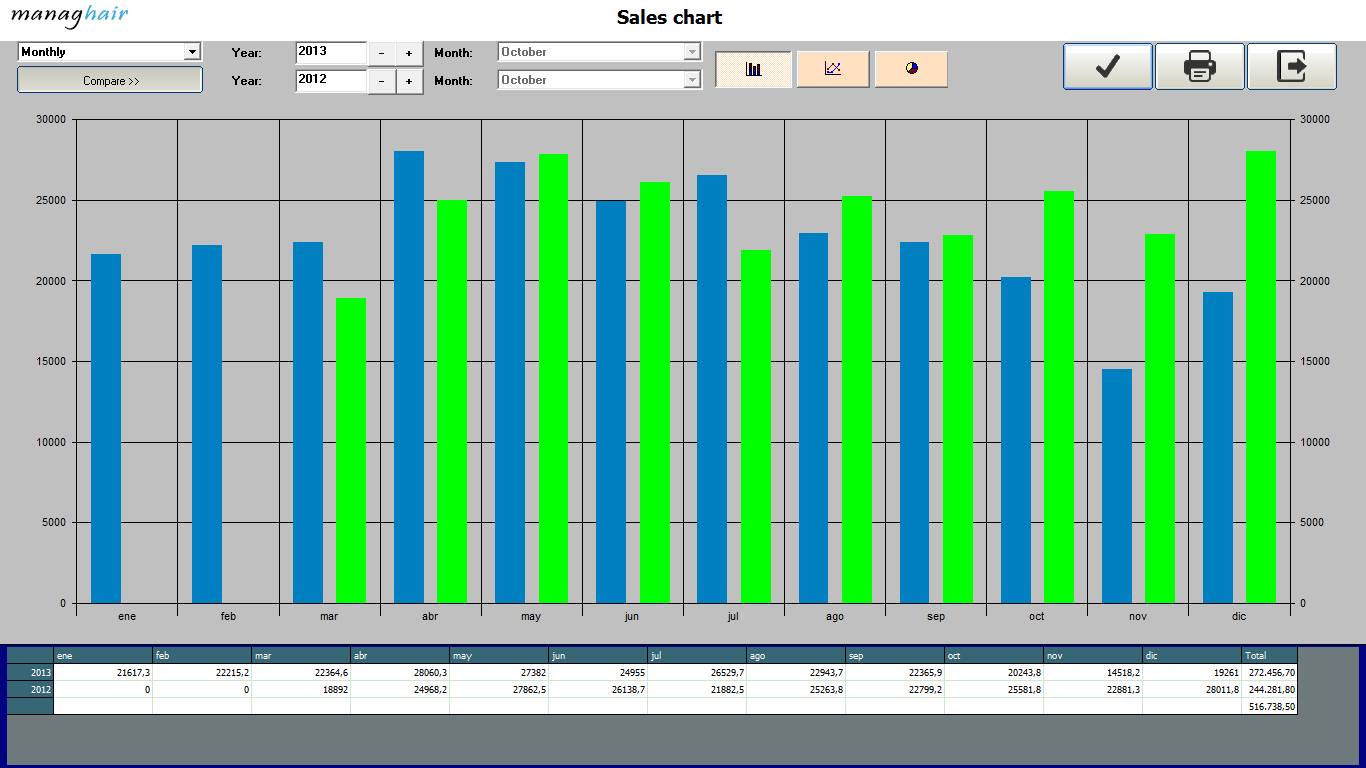Image resolution: width=1366 pixels, height=768 pixels.
Task: Increase the 2012 comparison year
Action: click(409, 81)
